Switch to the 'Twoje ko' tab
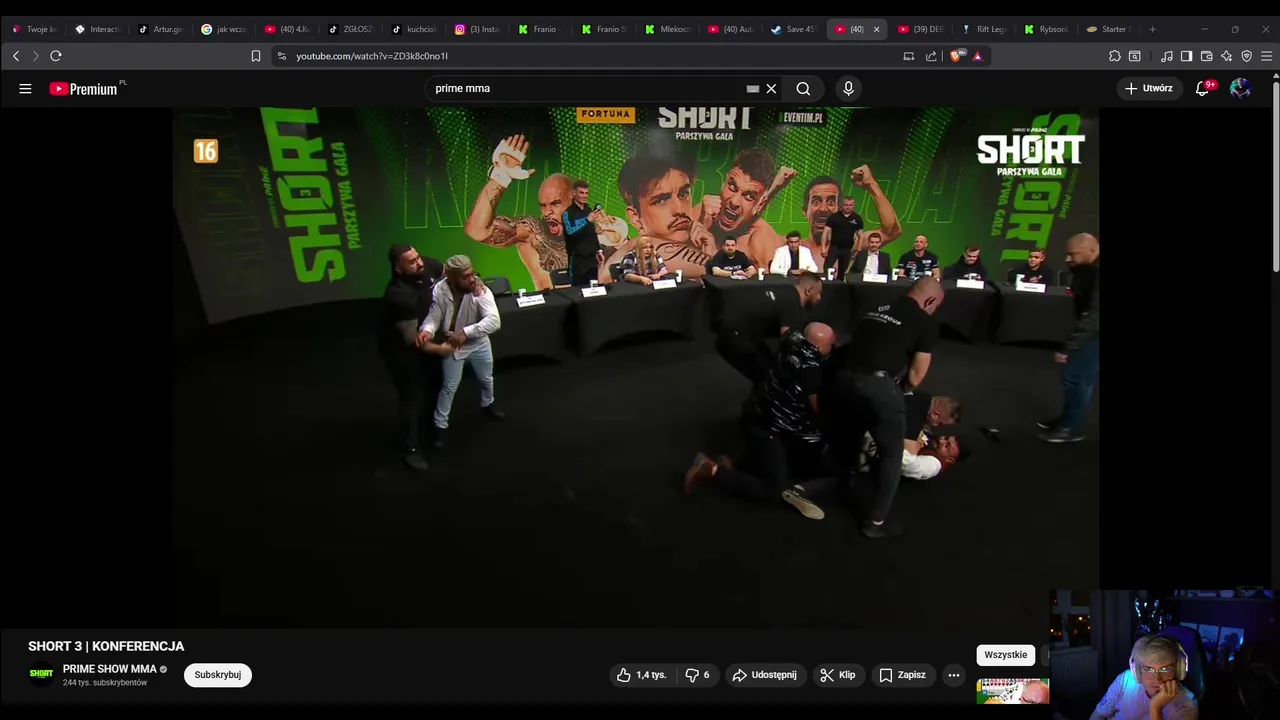Screen dimensions: 1280x720 click(35, 29)
